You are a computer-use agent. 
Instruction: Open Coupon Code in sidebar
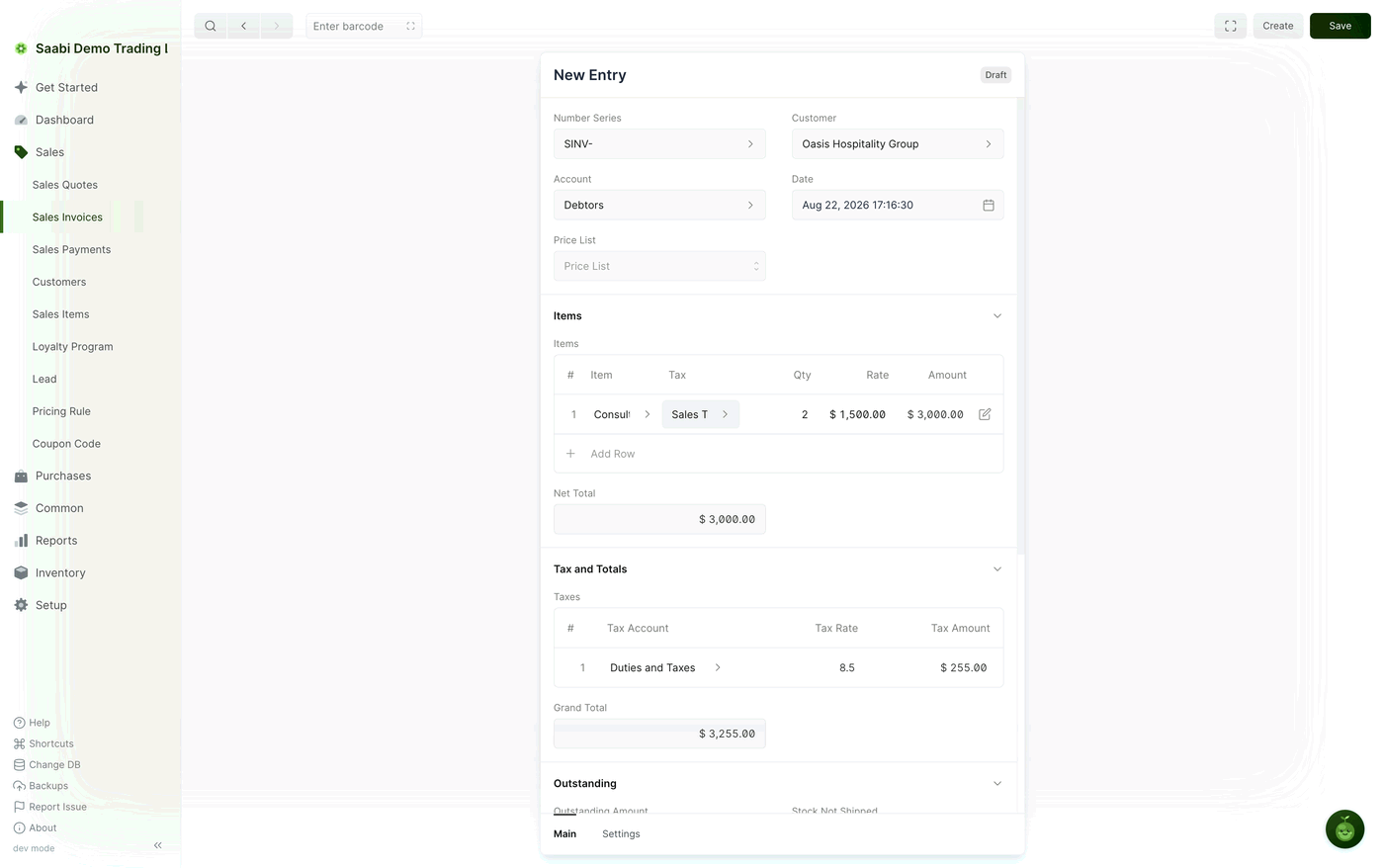tap(66, 444)
